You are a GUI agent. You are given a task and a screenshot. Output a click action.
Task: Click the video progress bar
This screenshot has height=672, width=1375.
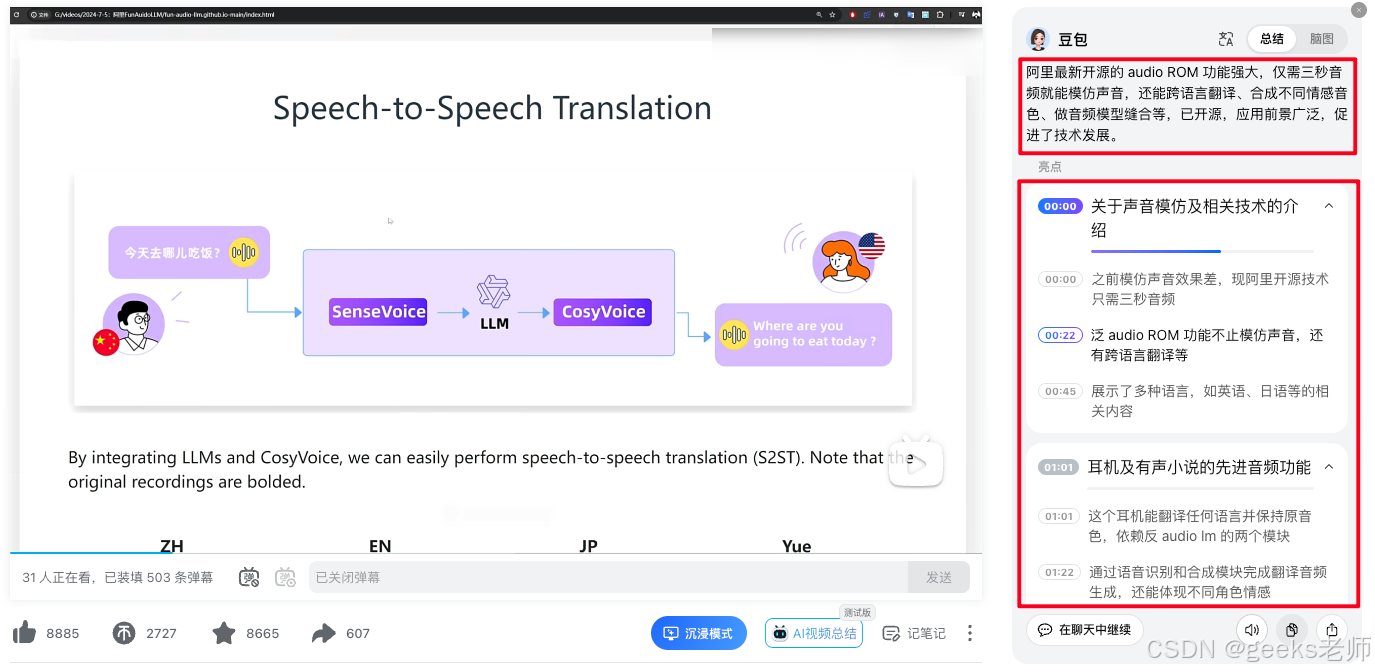point(496,552)
